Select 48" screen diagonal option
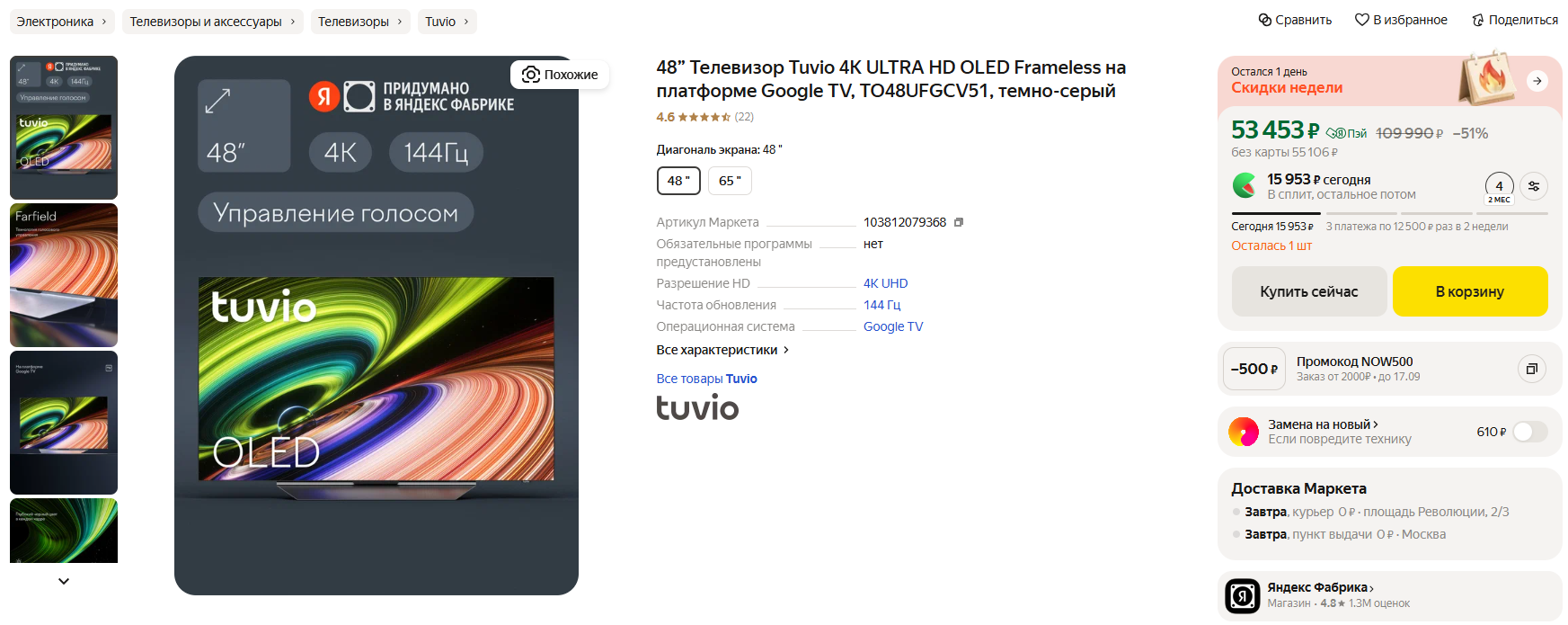 point(678,181)
